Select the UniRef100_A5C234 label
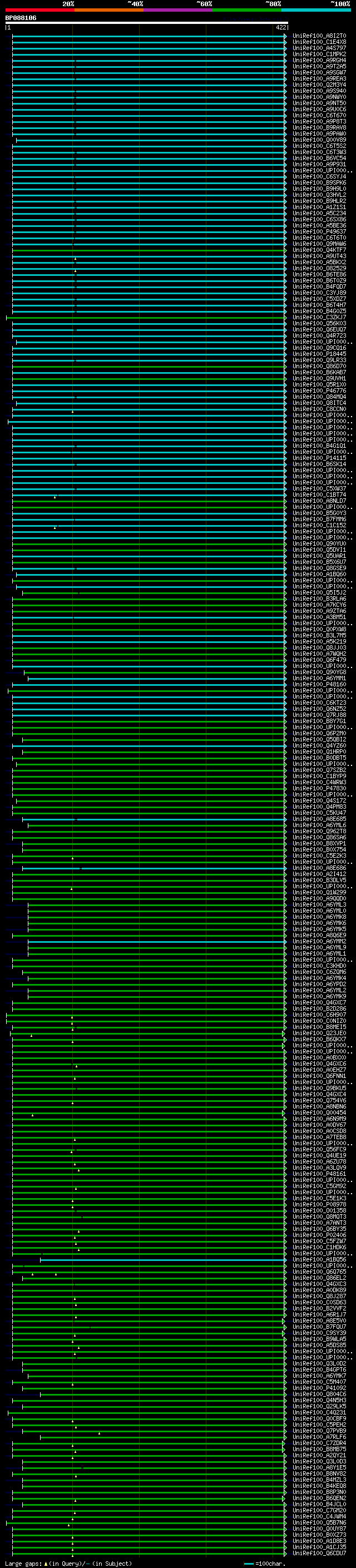 [319, 213]
